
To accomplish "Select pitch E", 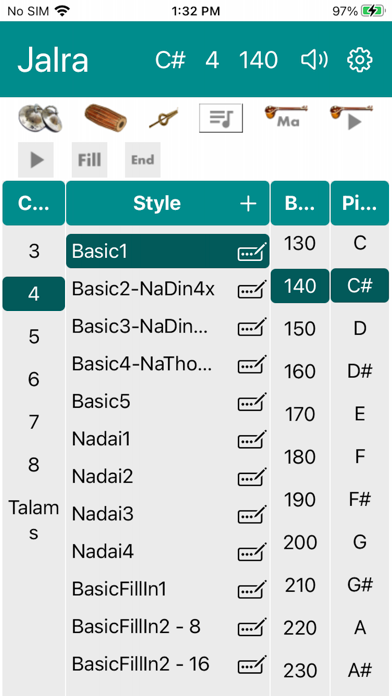I will pyautogui.click(x=360, y=414).
